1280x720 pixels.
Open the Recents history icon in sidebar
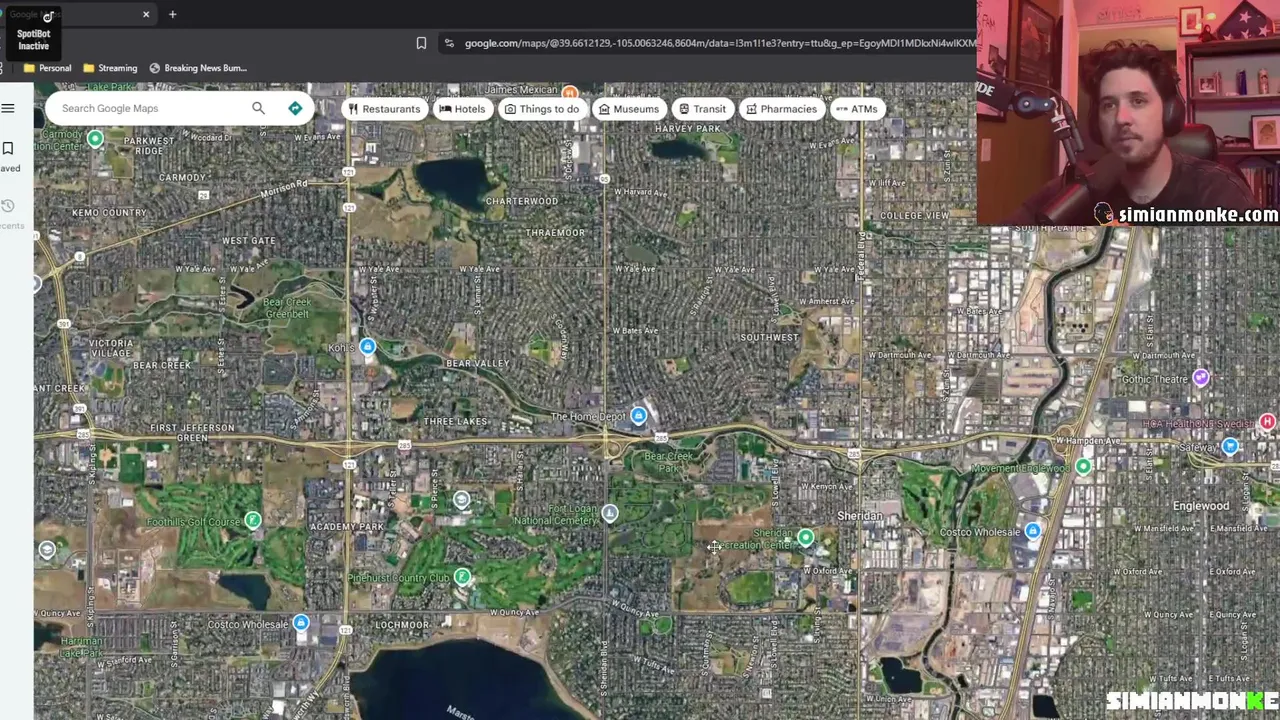(x=8, y=206)
